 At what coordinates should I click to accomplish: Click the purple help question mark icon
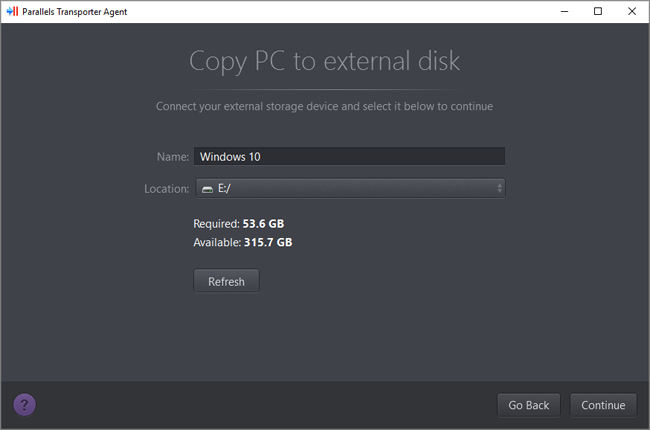click(25, 404)
